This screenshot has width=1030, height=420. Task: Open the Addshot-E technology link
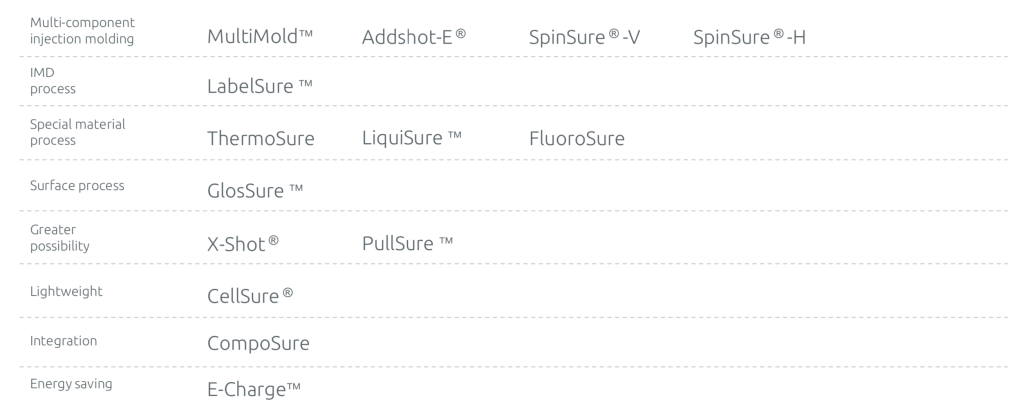point(414,38)
